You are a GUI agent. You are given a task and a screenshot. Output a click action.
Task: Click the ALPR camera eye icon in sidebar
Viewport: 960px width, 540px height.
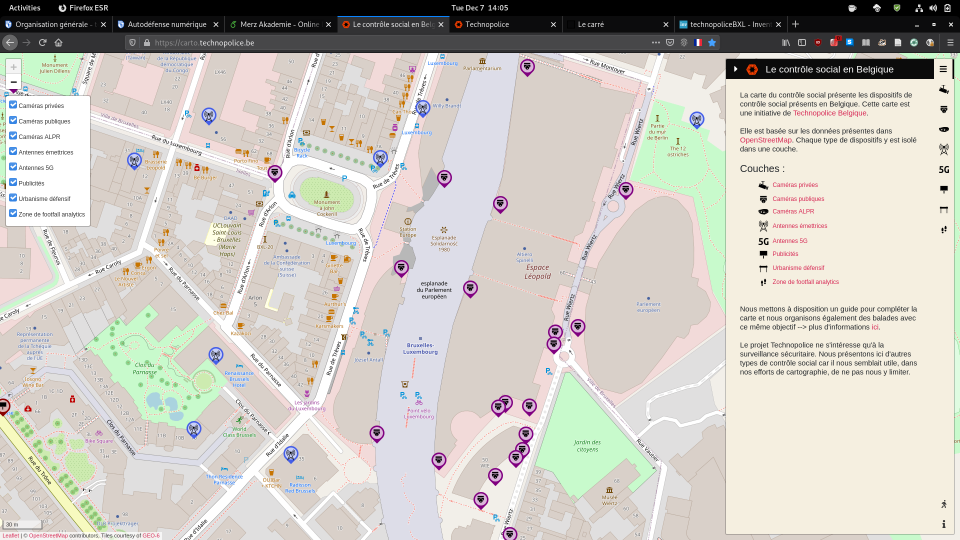(x=943, y=130)
